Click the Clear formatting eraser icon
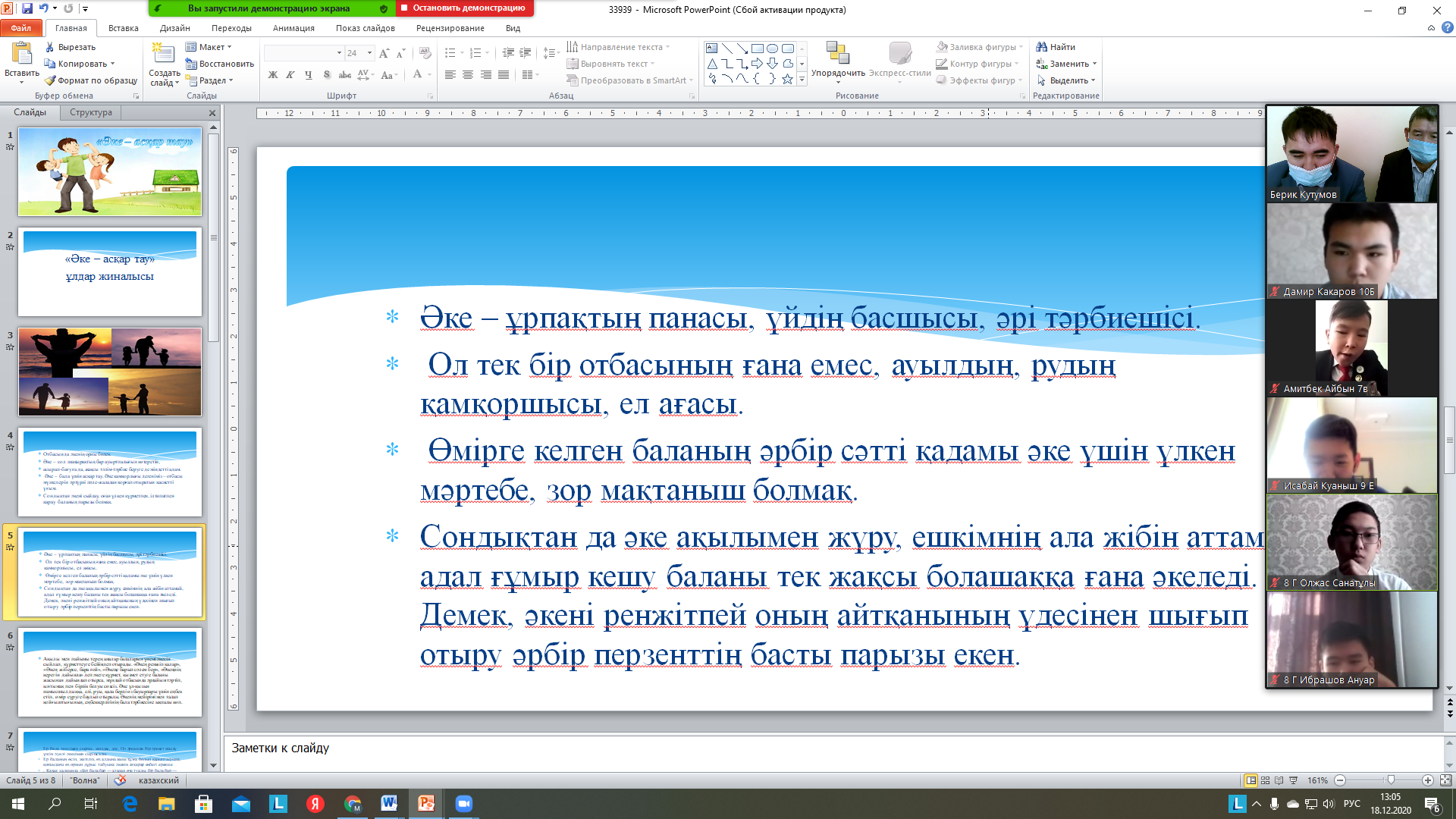 tap(425, 53)
